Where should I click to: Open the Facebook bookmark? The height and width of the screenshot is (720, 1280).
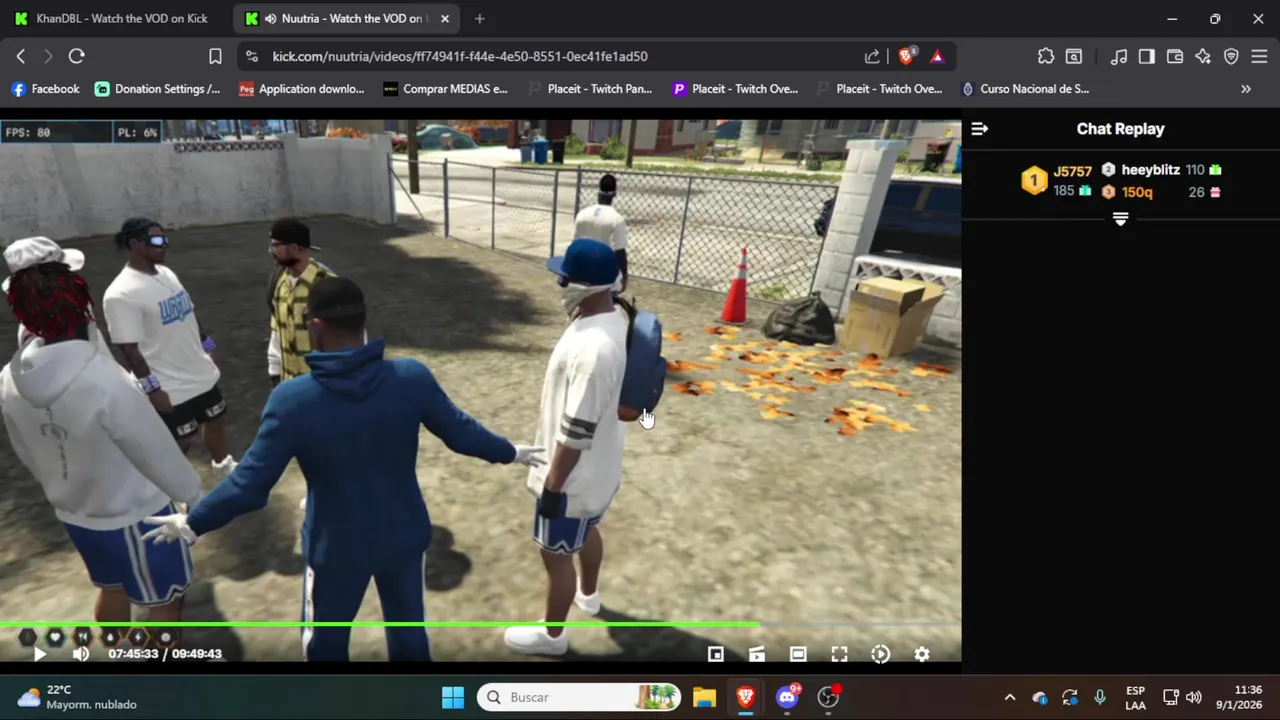[x=45, y=89]
